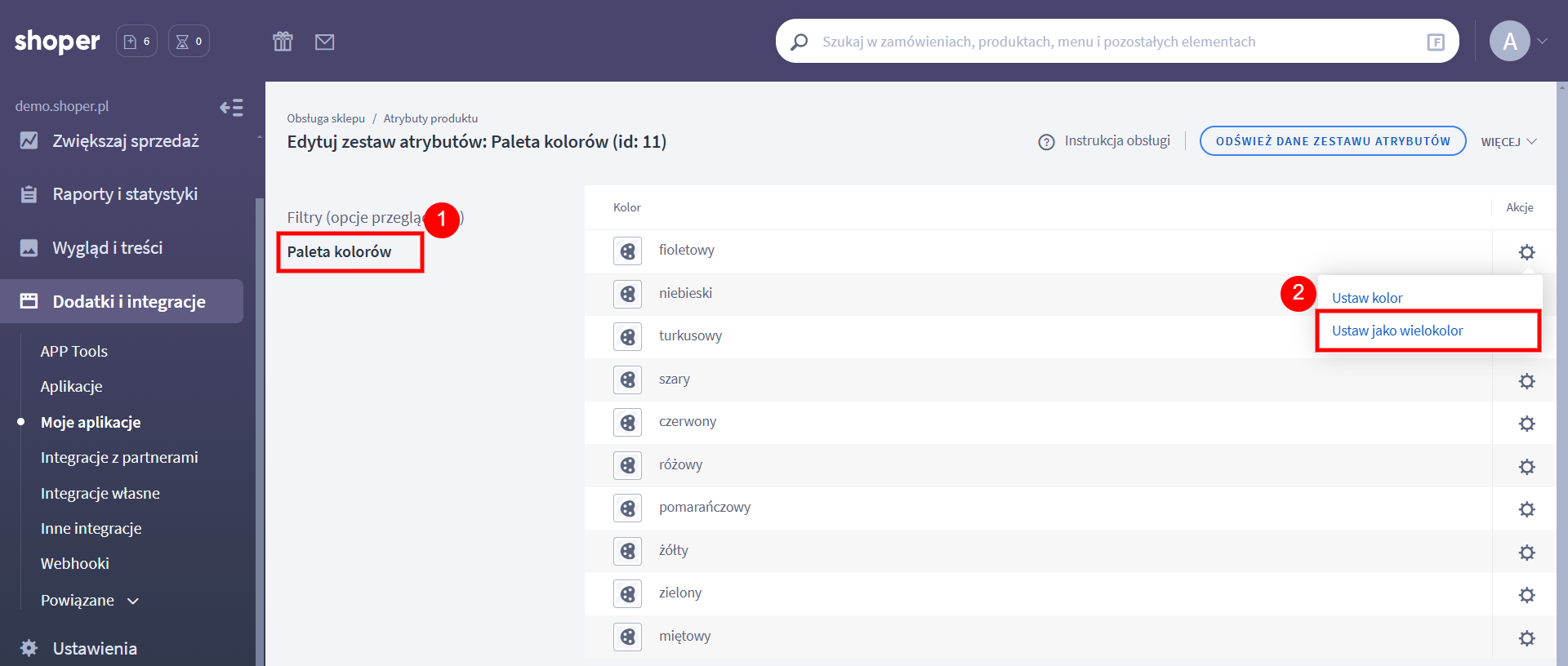Open gear actions for the czerwony row
1568x666 pixels.
tap(1526, 424)
